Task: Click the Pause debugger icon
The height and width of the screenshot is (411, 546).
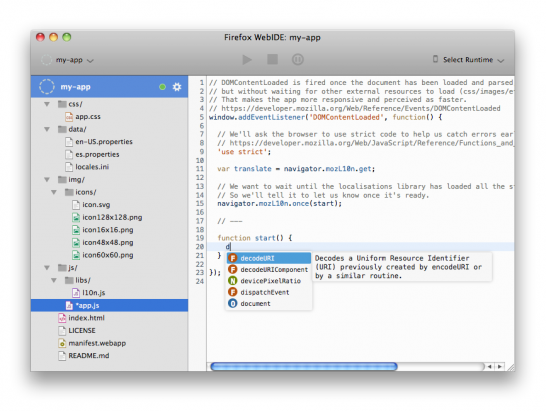Action: pos(297,60)
